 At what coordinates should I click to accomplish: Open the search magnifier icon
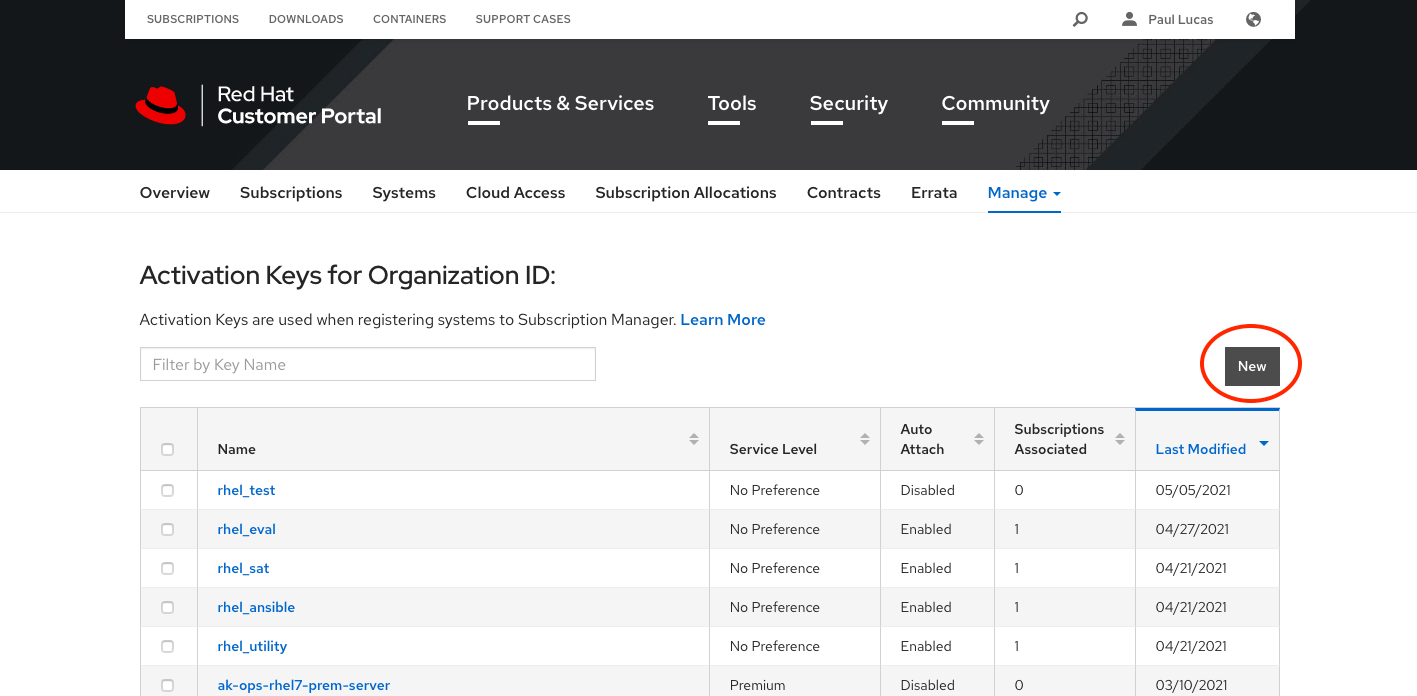1080,19
